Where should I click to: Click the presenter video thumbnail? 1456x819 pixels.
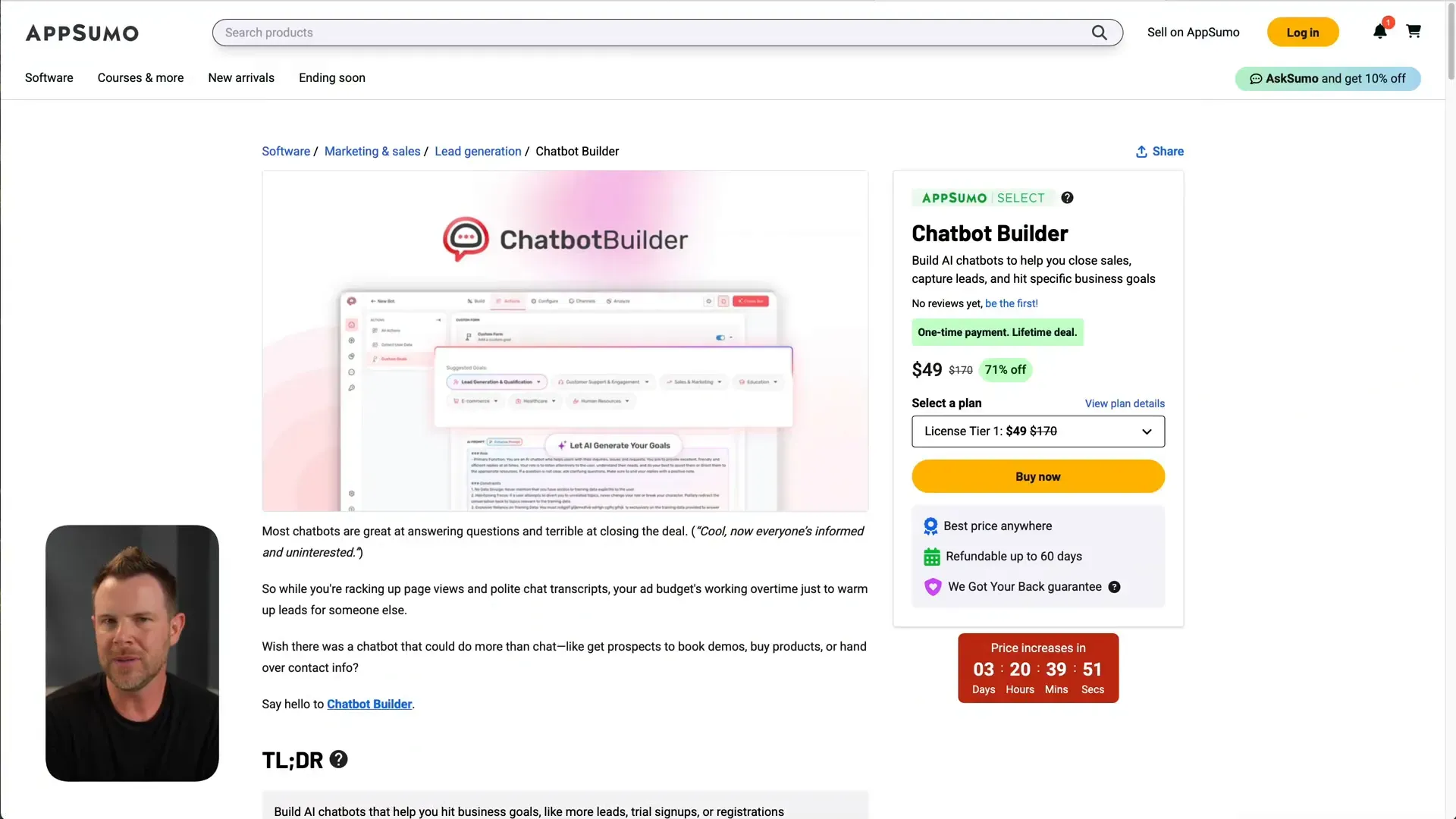click(x=132, y=653)
